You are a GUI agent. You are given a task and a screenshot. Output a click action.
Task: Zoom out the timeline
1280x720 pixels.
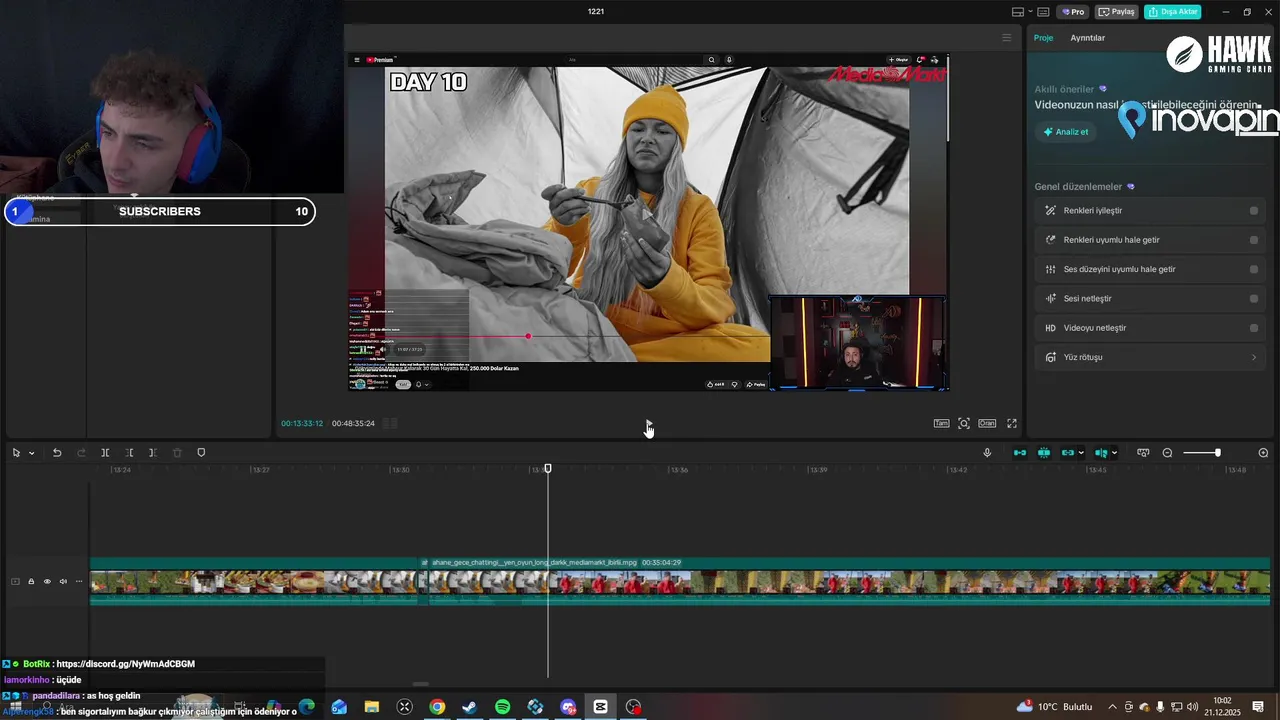1167,453
